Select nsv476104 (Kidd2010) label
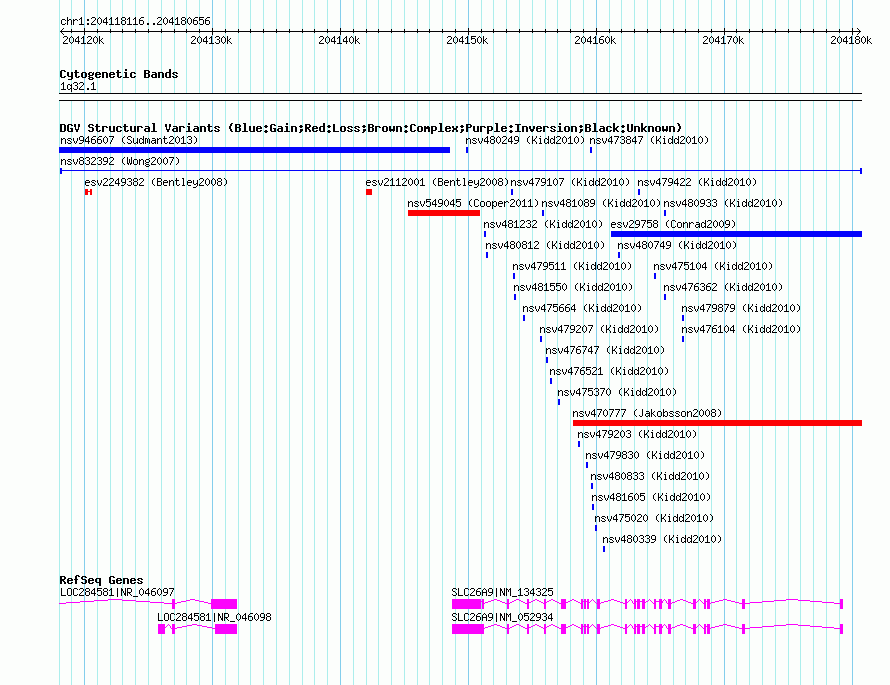Image resolution: width=890 pixels, height=685 pixels. point(741,329)
